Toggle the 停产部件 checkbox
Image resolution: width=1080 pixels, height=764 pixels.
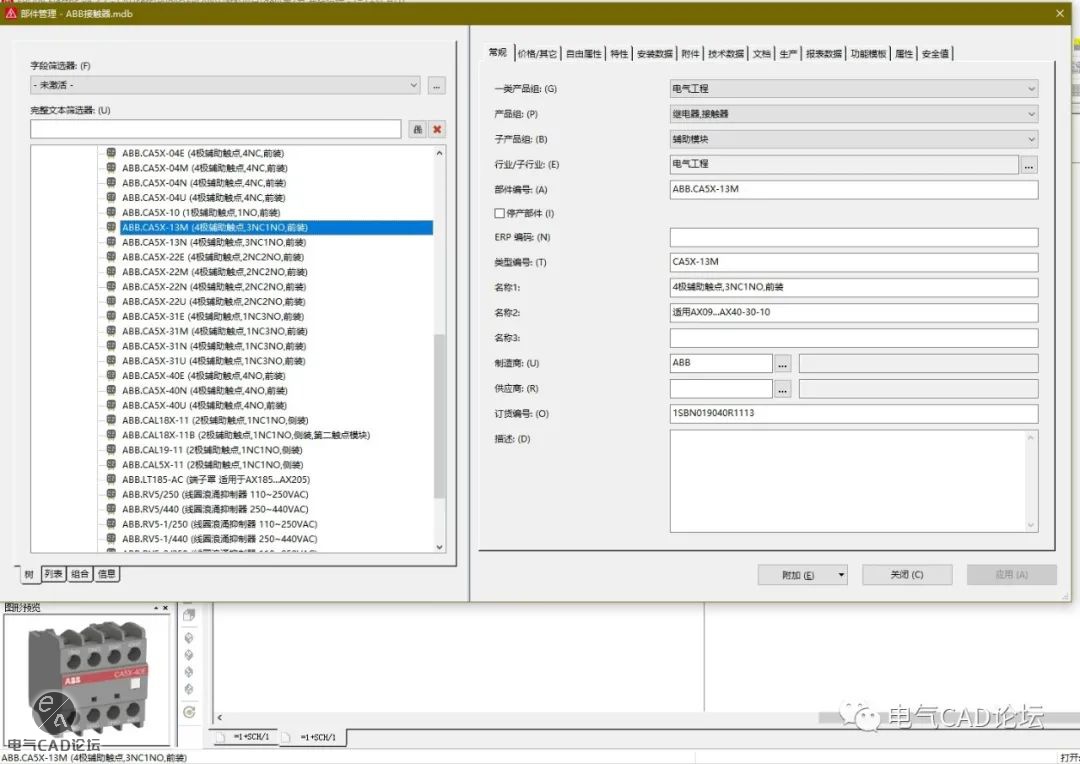499,214
